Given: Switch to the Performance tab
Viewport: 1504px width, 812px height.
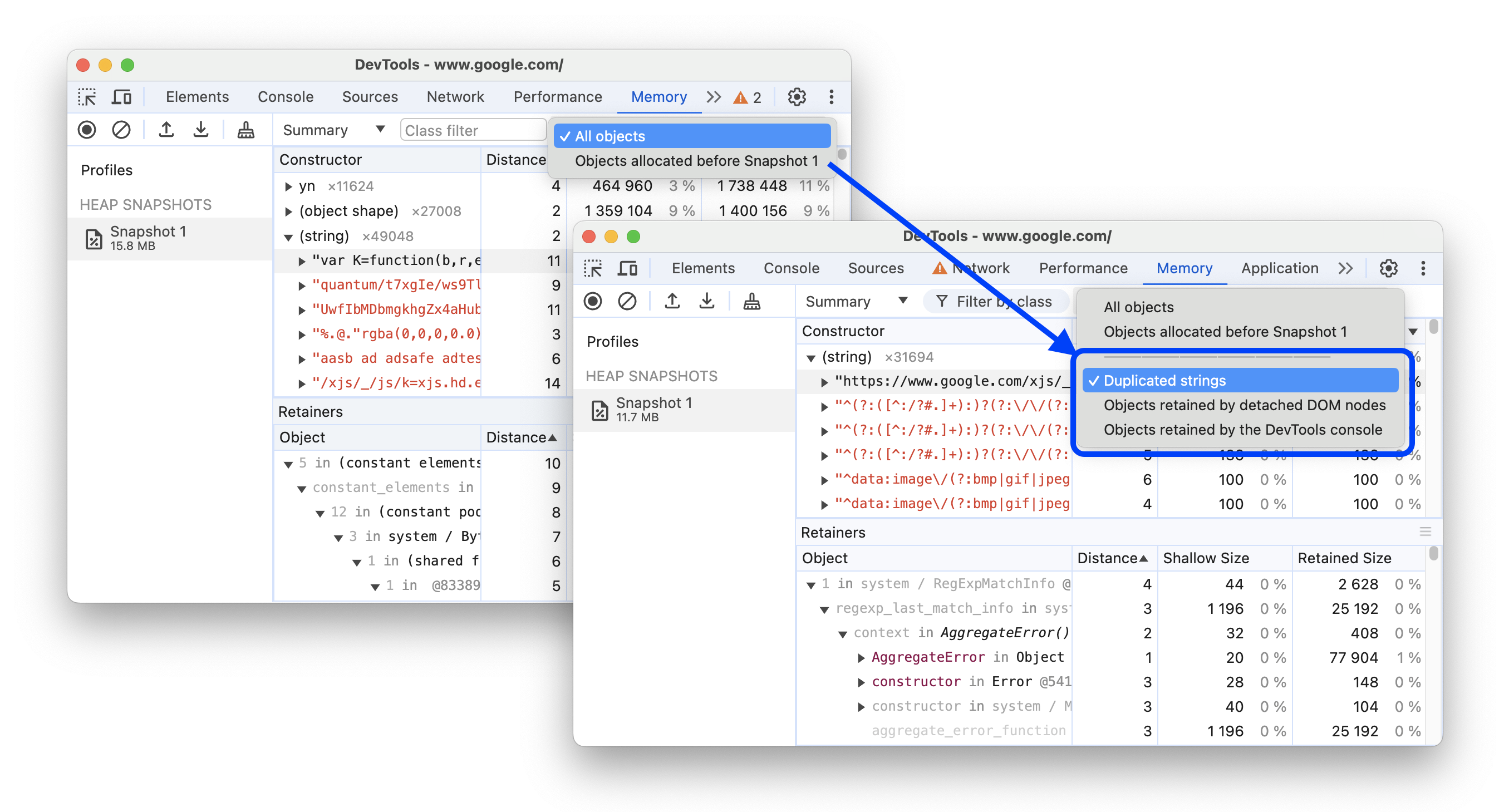Looking at the screenshot, I should coord(1084,269).
